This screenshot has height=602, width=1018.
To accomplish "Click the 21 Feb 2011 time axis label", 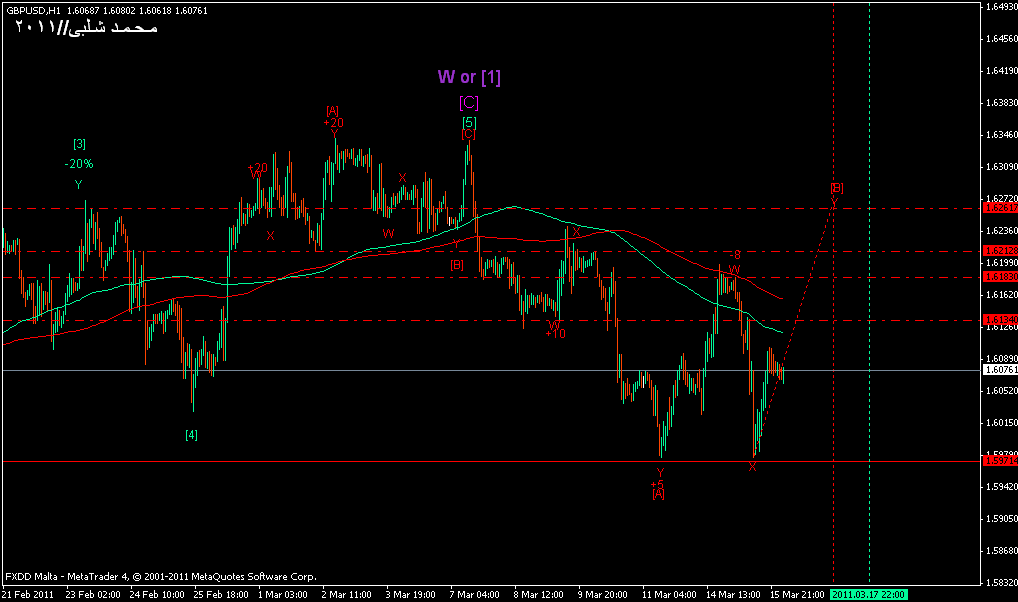I will tap(28, 594).
